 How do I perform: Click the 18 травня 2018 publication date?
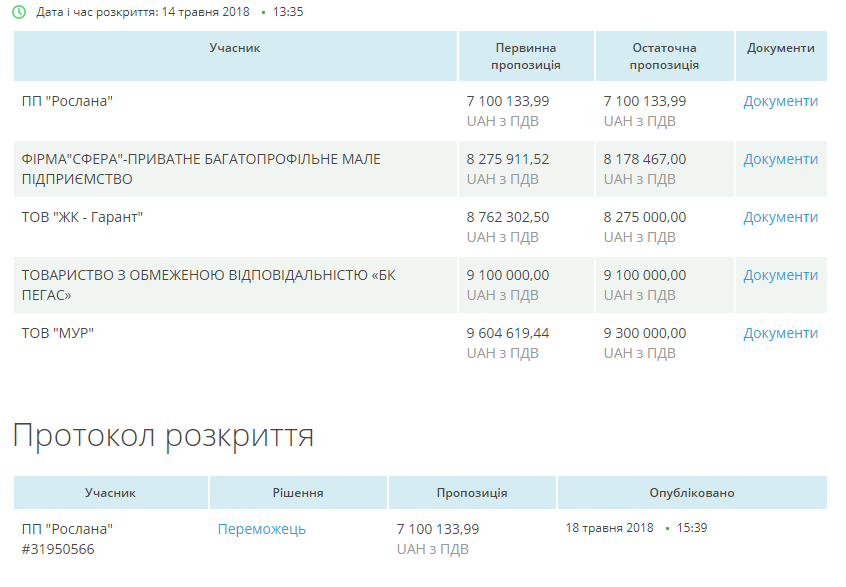(609, 528)
